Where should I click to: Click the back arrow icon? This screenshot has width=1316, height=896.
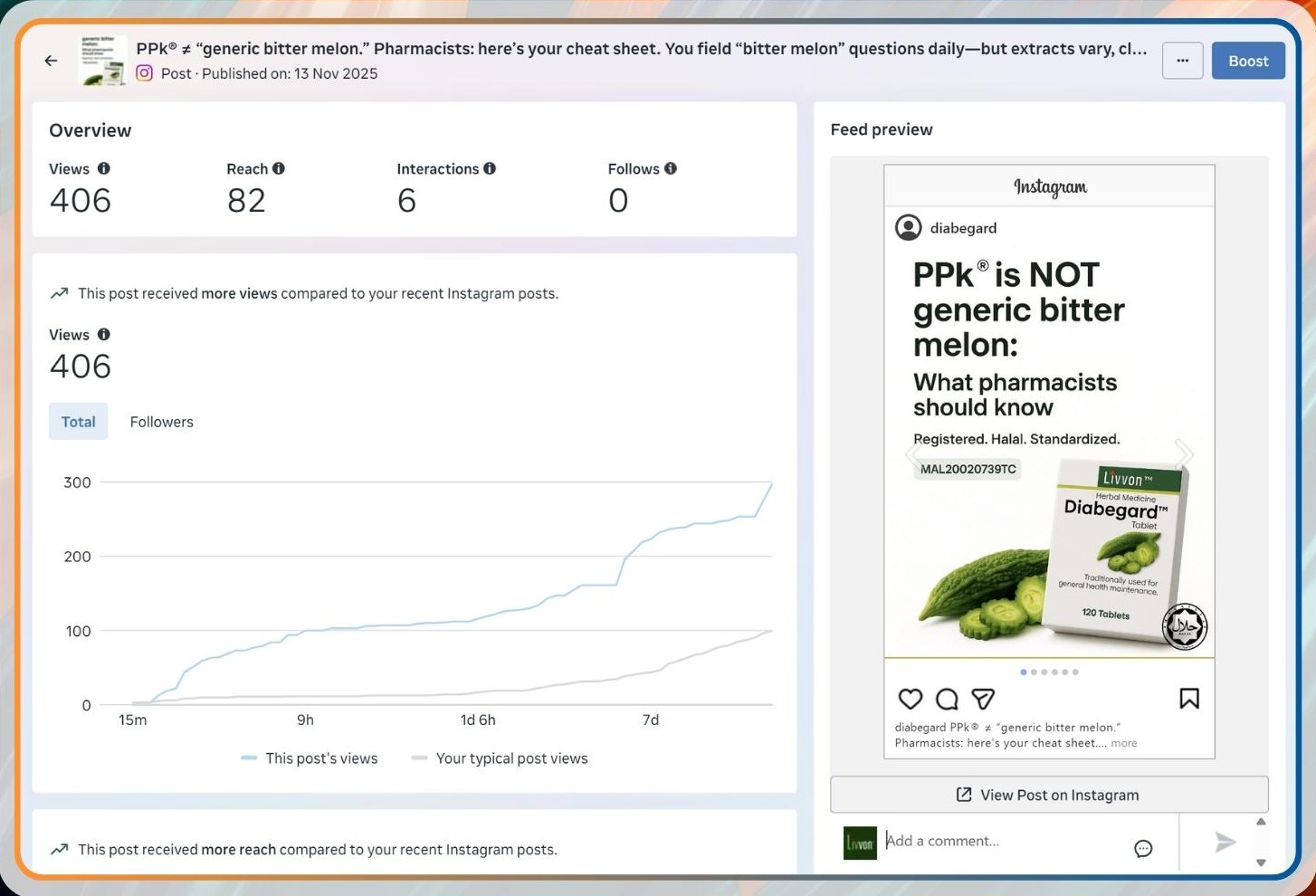(x=51, y=61)
